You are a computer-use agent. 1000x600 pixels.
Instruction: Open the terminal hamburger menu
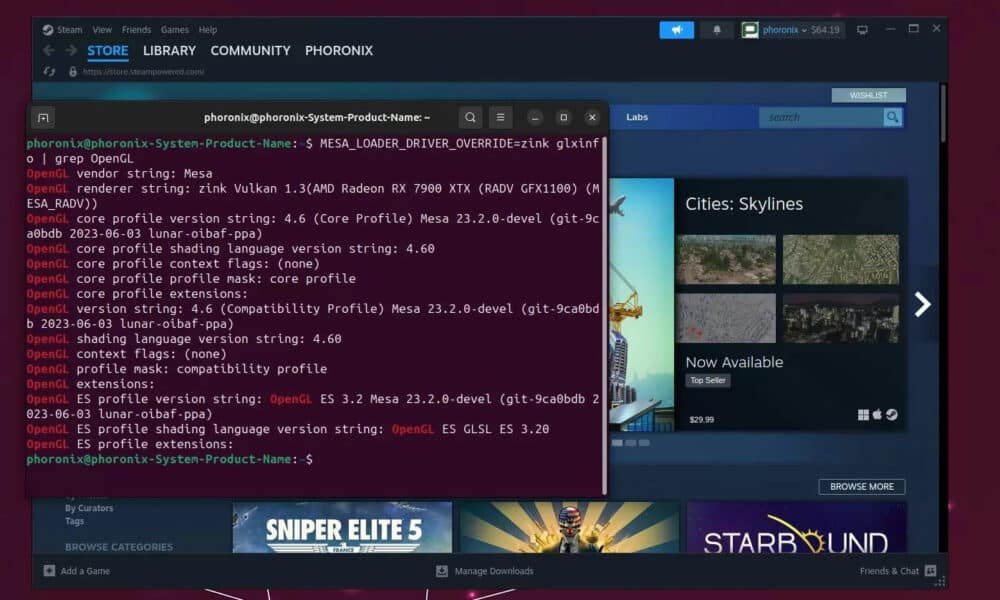point(501,117)
